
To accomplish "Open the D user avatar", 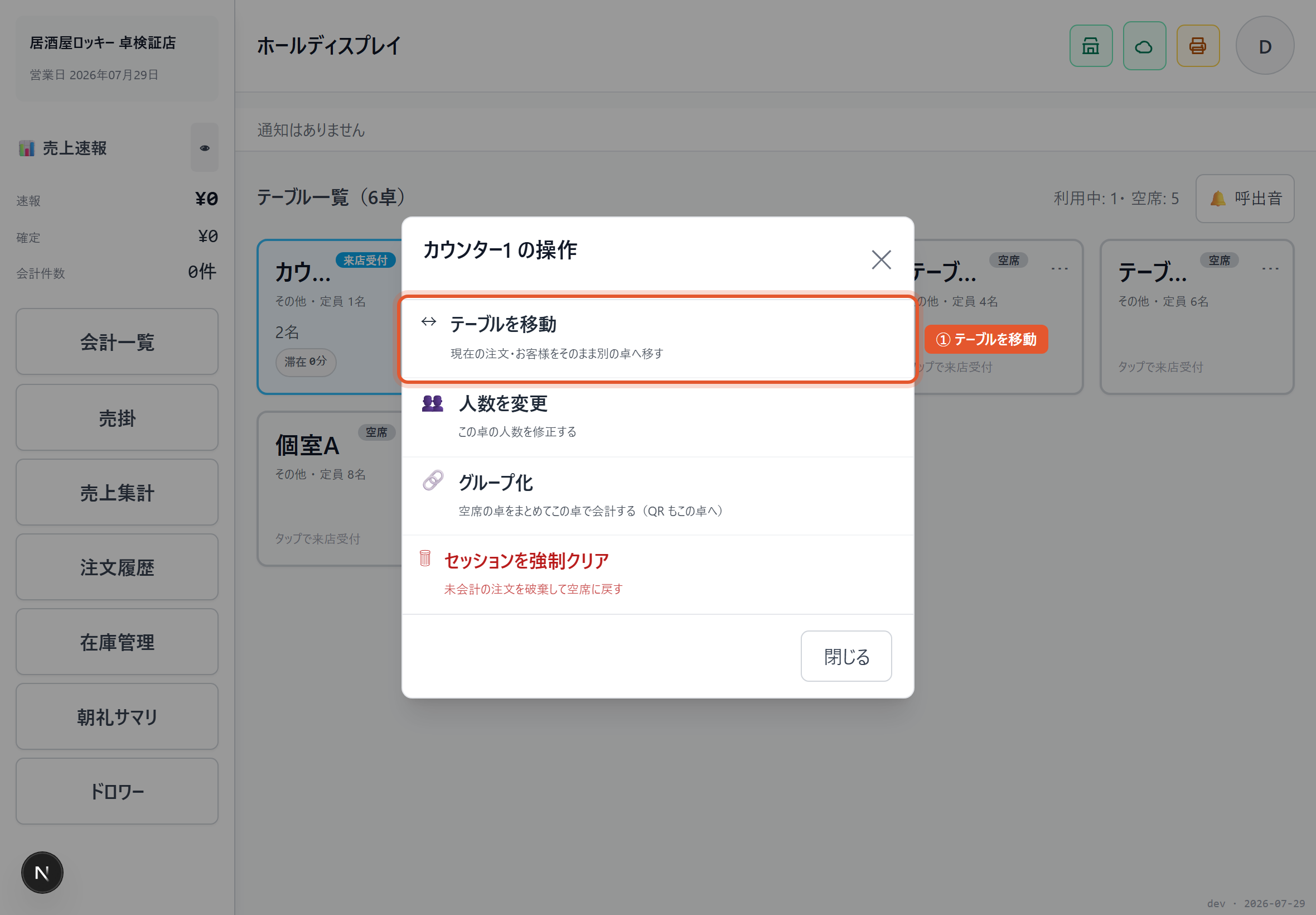I will click(x=1265, y=46).
